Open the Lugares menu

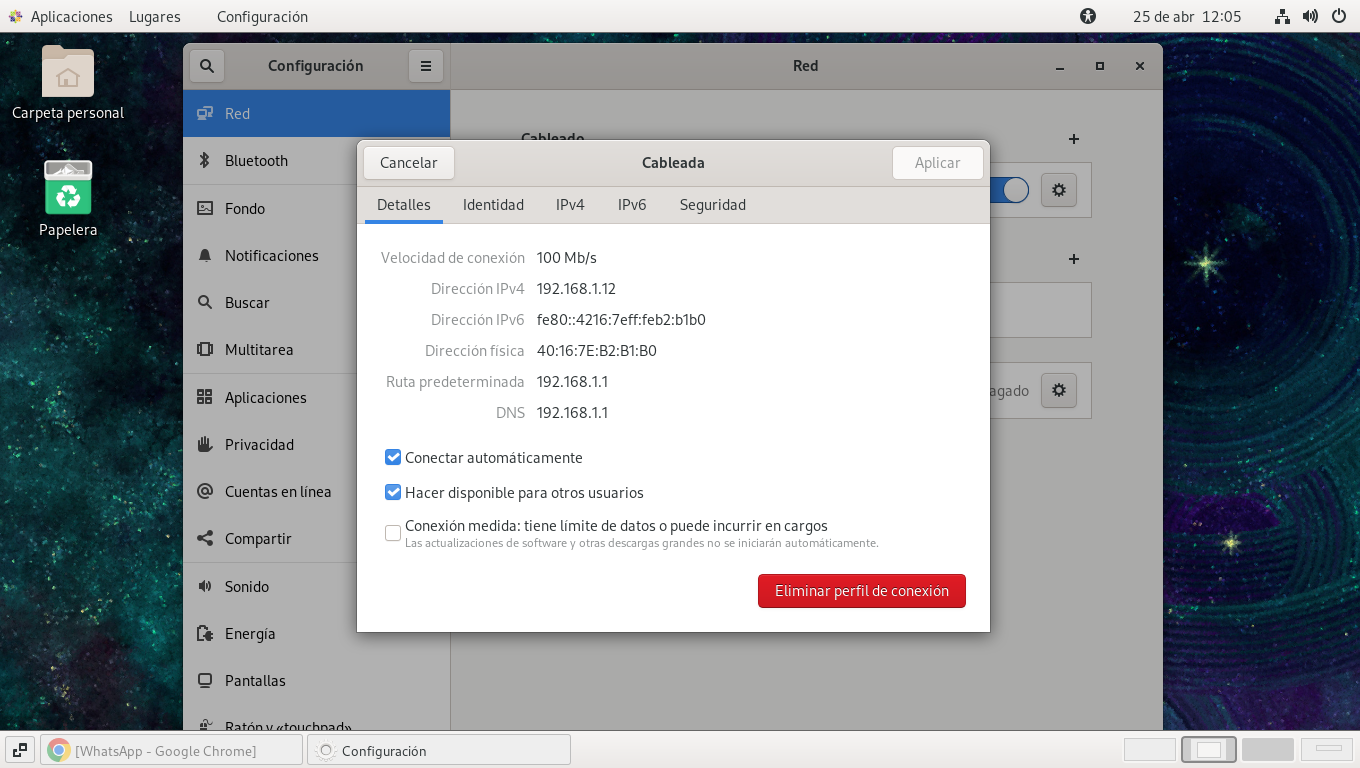point(154,16)
